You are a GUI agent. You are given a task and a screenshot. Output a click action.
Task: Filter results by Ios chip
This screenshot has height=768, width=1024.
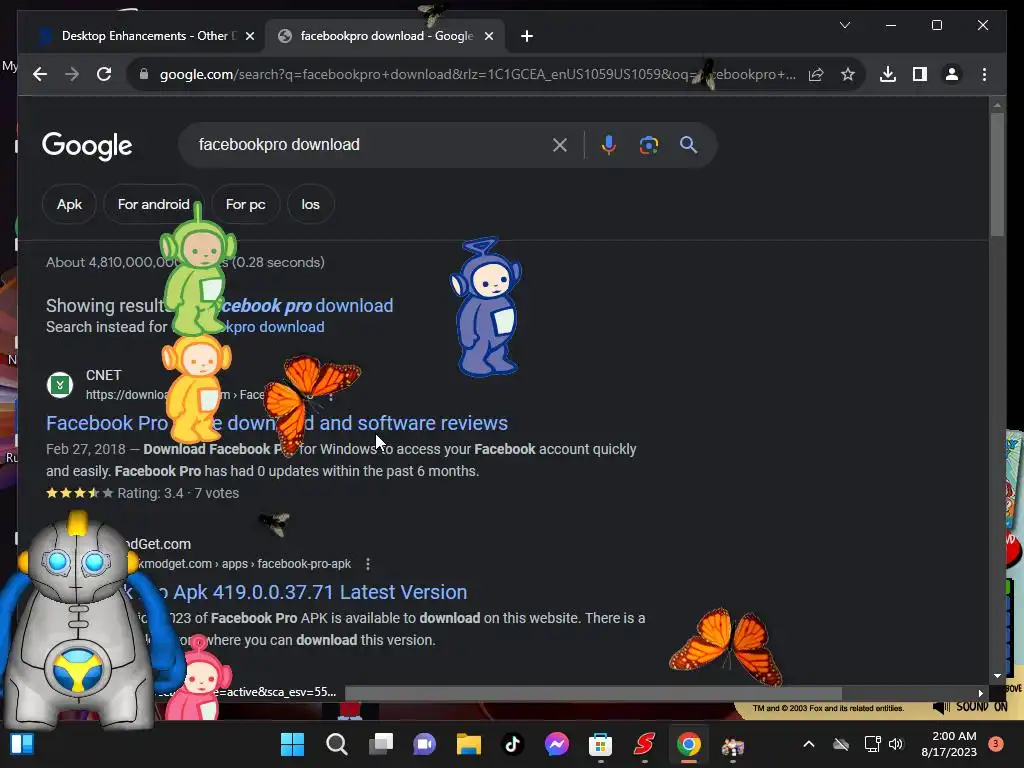(x=310, y=204)
